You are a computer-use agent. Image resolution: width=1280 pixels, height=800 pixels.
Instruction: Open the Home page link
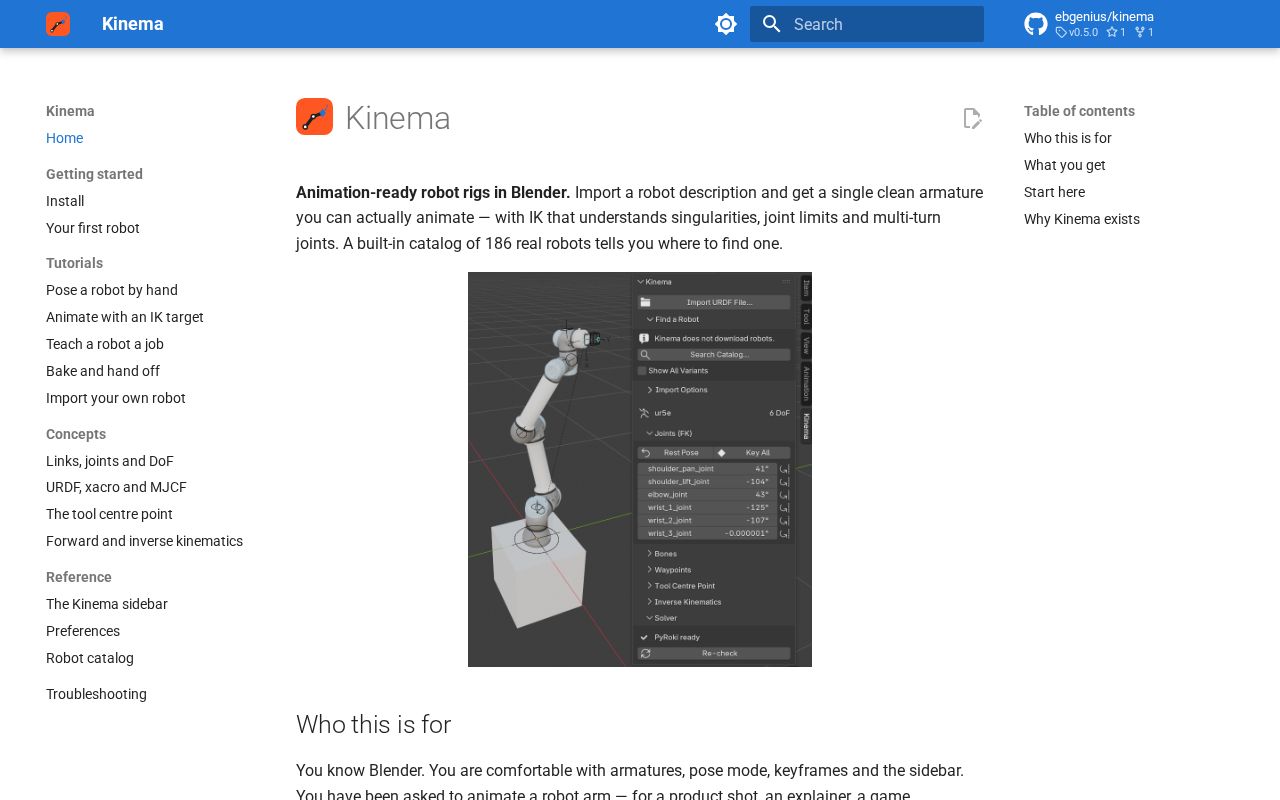[64, 138]
